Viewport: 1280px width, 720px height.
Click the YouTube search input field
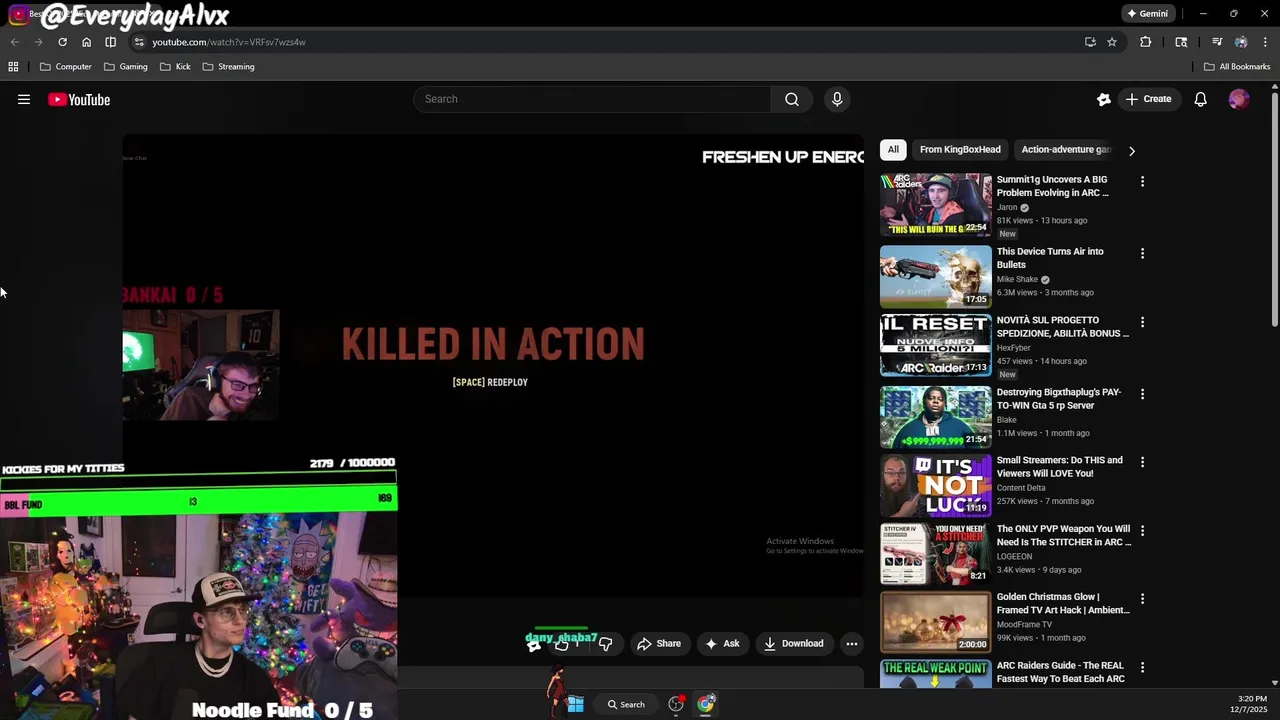click(x=592, y=99)
